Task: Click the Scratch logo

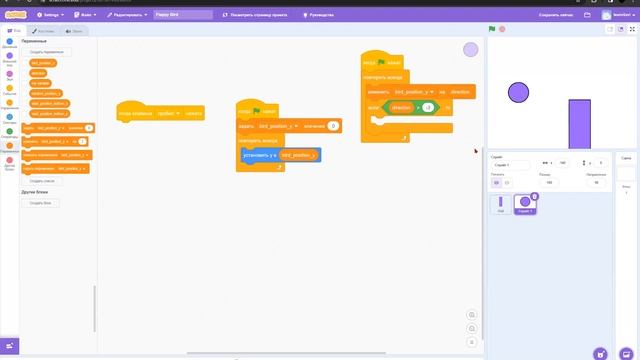Action: [16, 15]
